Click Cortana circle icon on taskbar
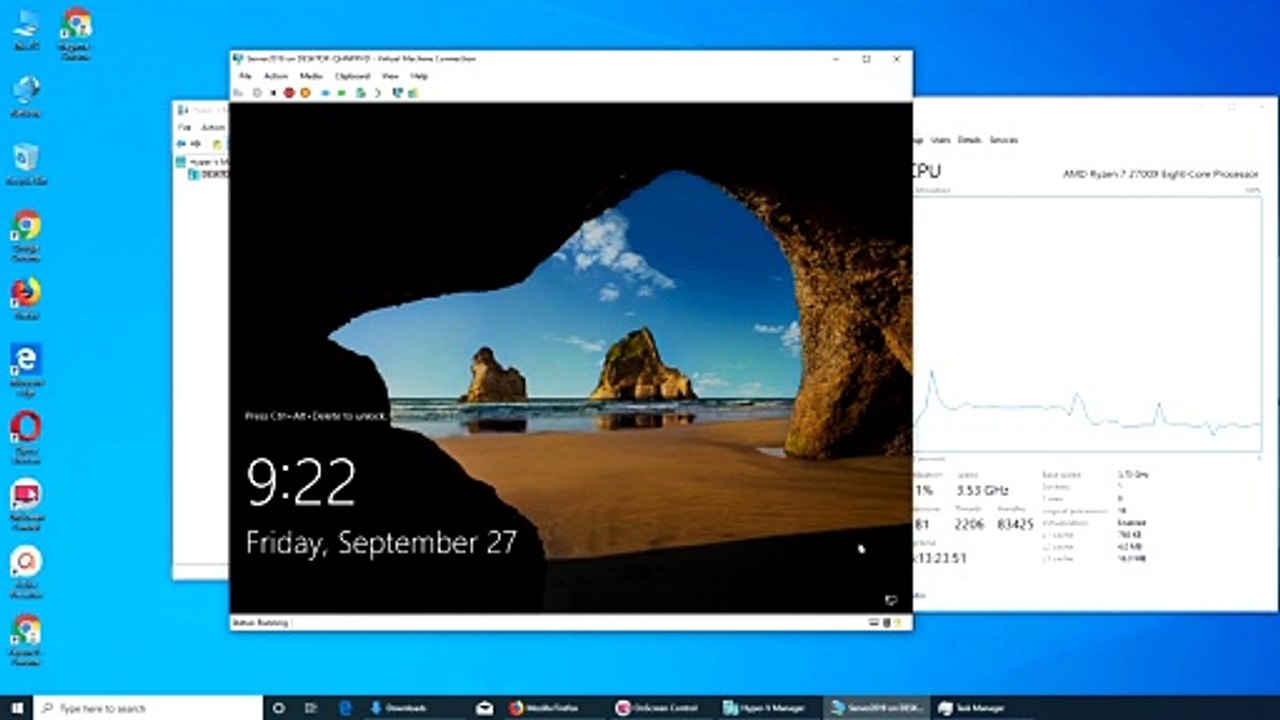The height and width of the screenshot is (720, 1280). [279, 708]
